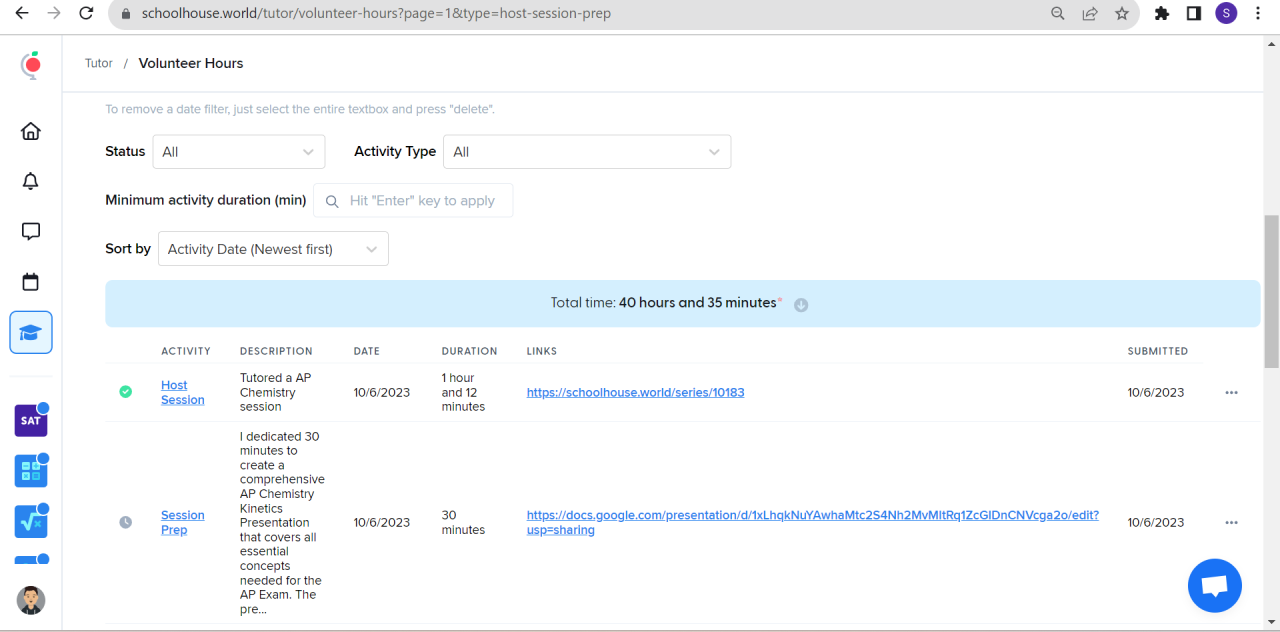Open the Session Prep activity link

[182, 522]
